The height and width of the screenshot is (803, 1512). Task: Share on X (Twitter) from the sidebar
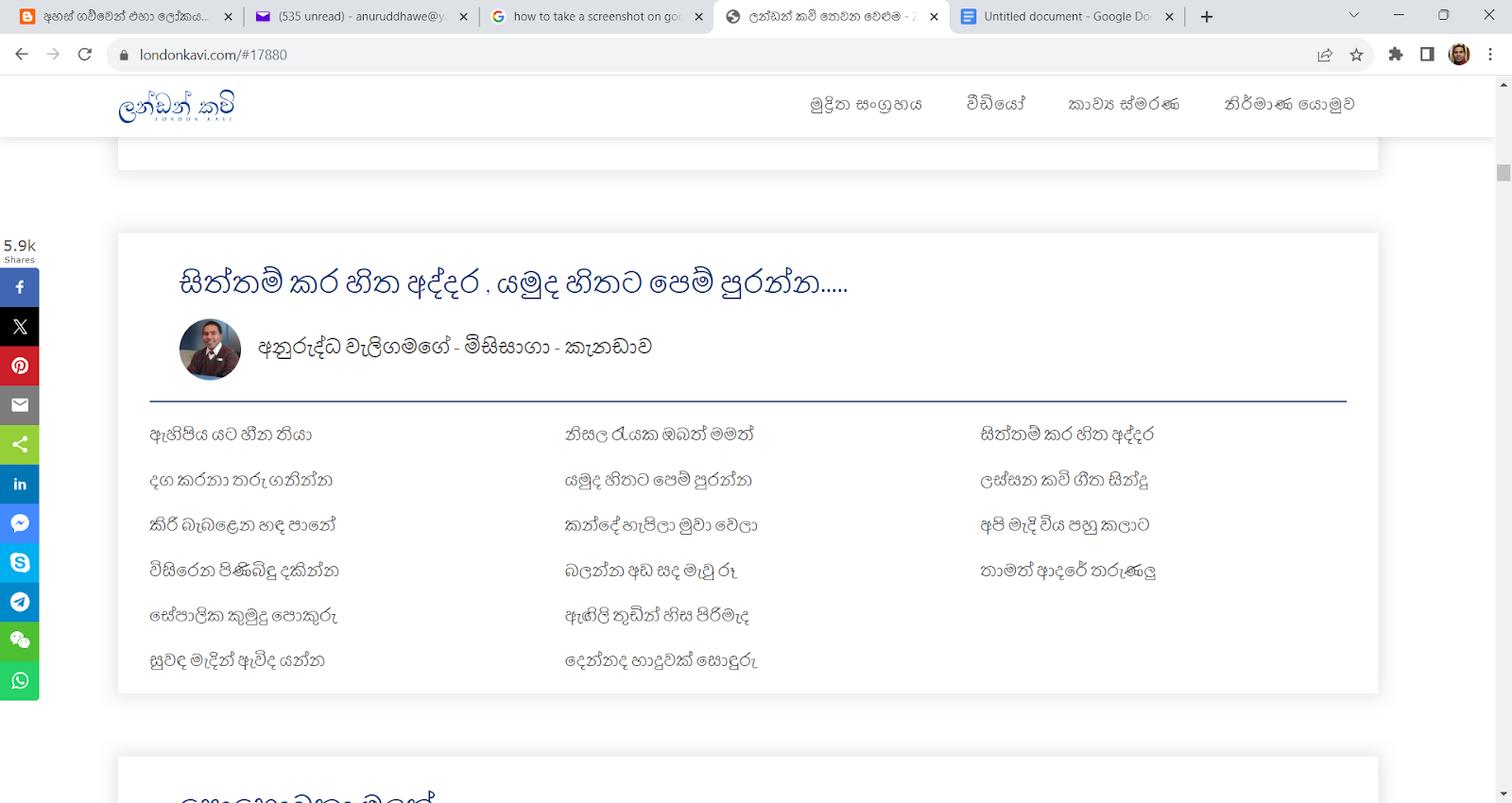point(19,327)
